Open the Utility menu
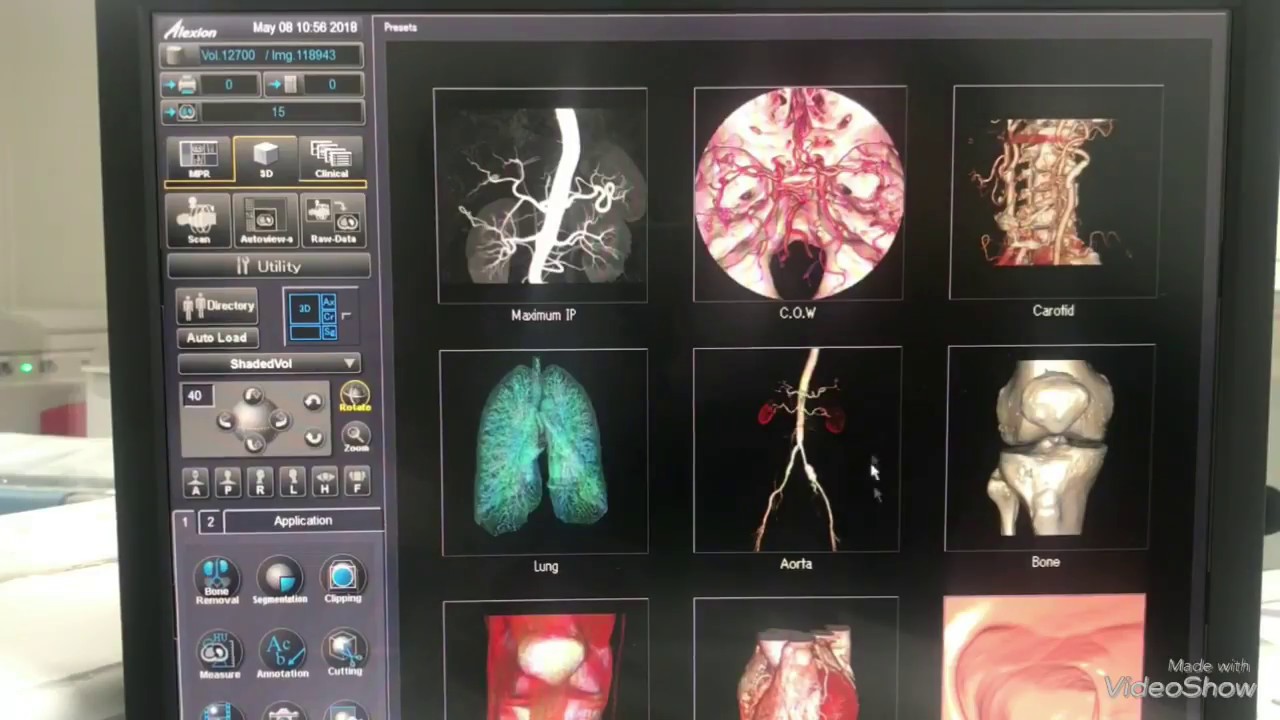Screen dimensions: 1280x720 pos(269,266)
